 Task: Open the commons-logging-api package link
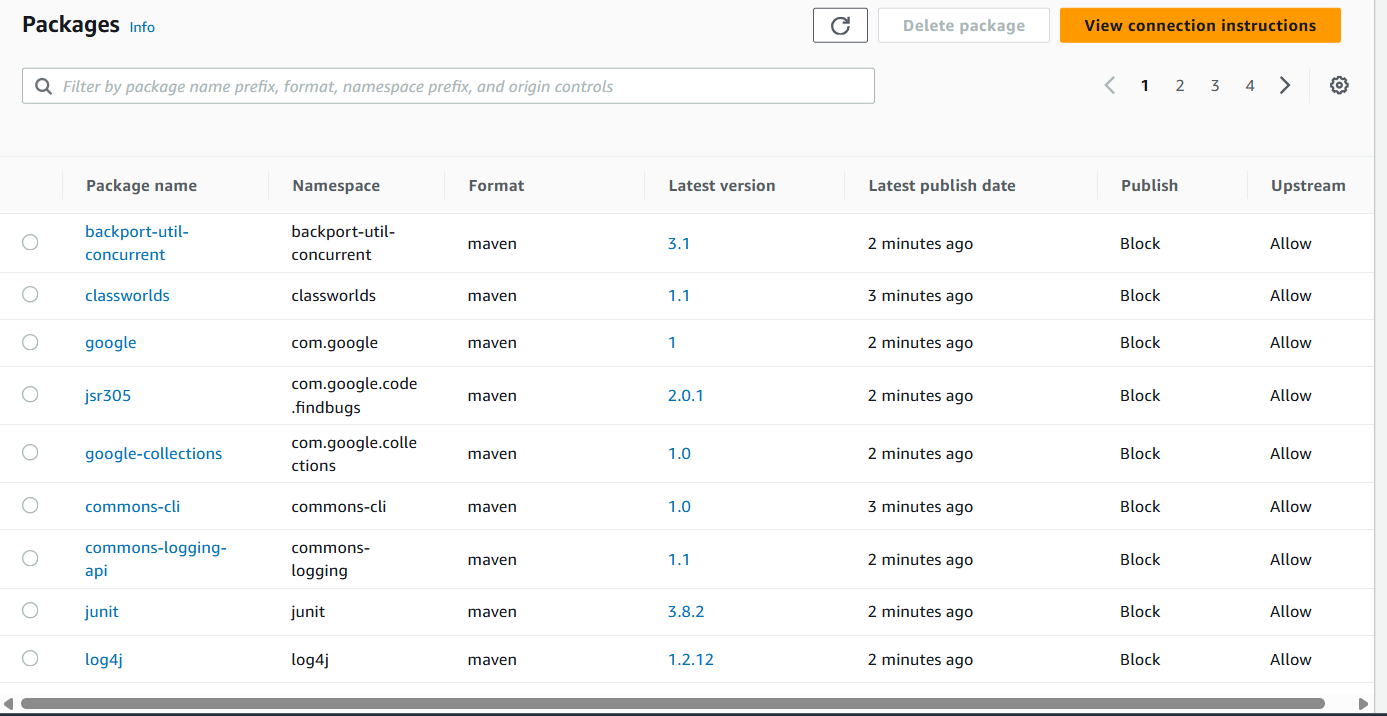pos(156,559)
